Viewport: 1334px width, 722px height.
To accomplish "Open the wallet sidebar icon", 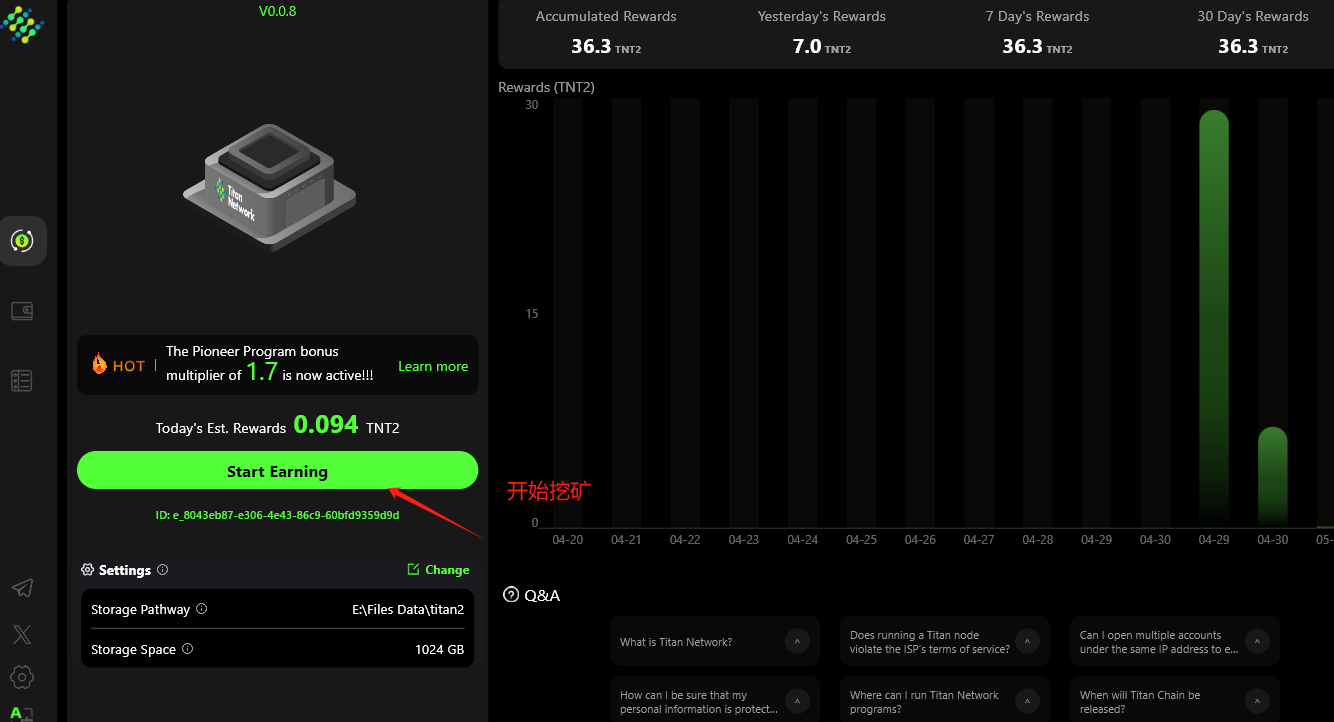I will click(x=22, y=311).
